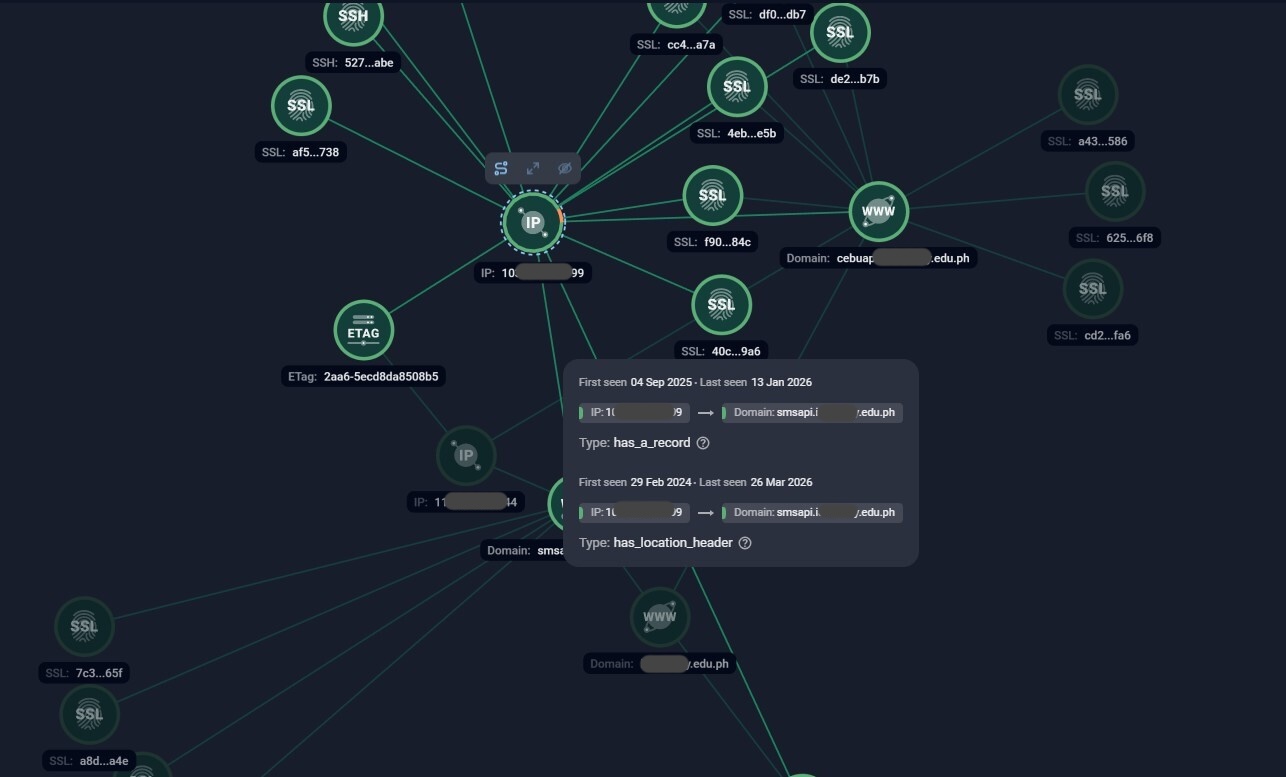Viewport: 1286px width, 777px height.
Task: Click the SSL node labeled af5...738
Action: (x=301, y=105)
